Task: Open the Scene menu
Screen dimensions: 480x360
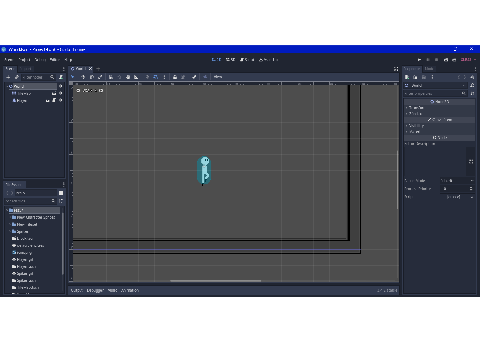Action: point(8,60)
